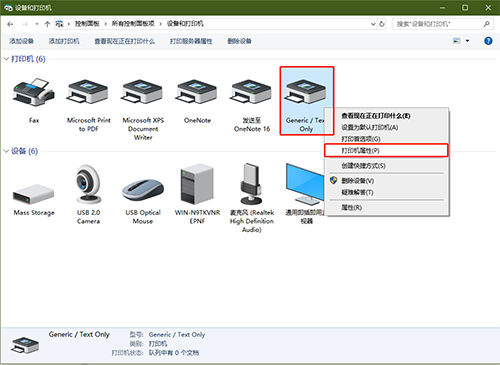Screen dimensions: 500x365
Task: Click the change view icon in toolbar
Action: (x=457, y=41)
